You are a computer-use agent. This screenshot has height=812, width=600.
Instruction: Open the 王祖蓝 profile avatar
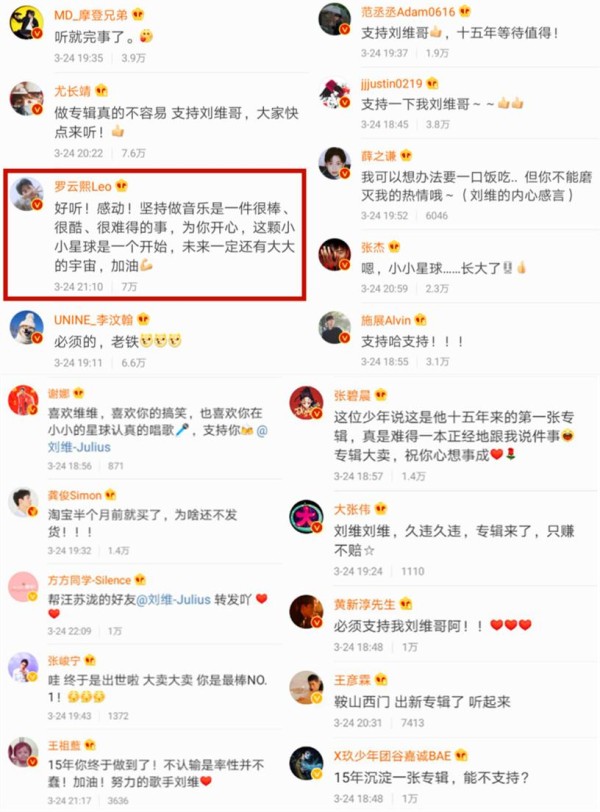[x=23, y=752]
